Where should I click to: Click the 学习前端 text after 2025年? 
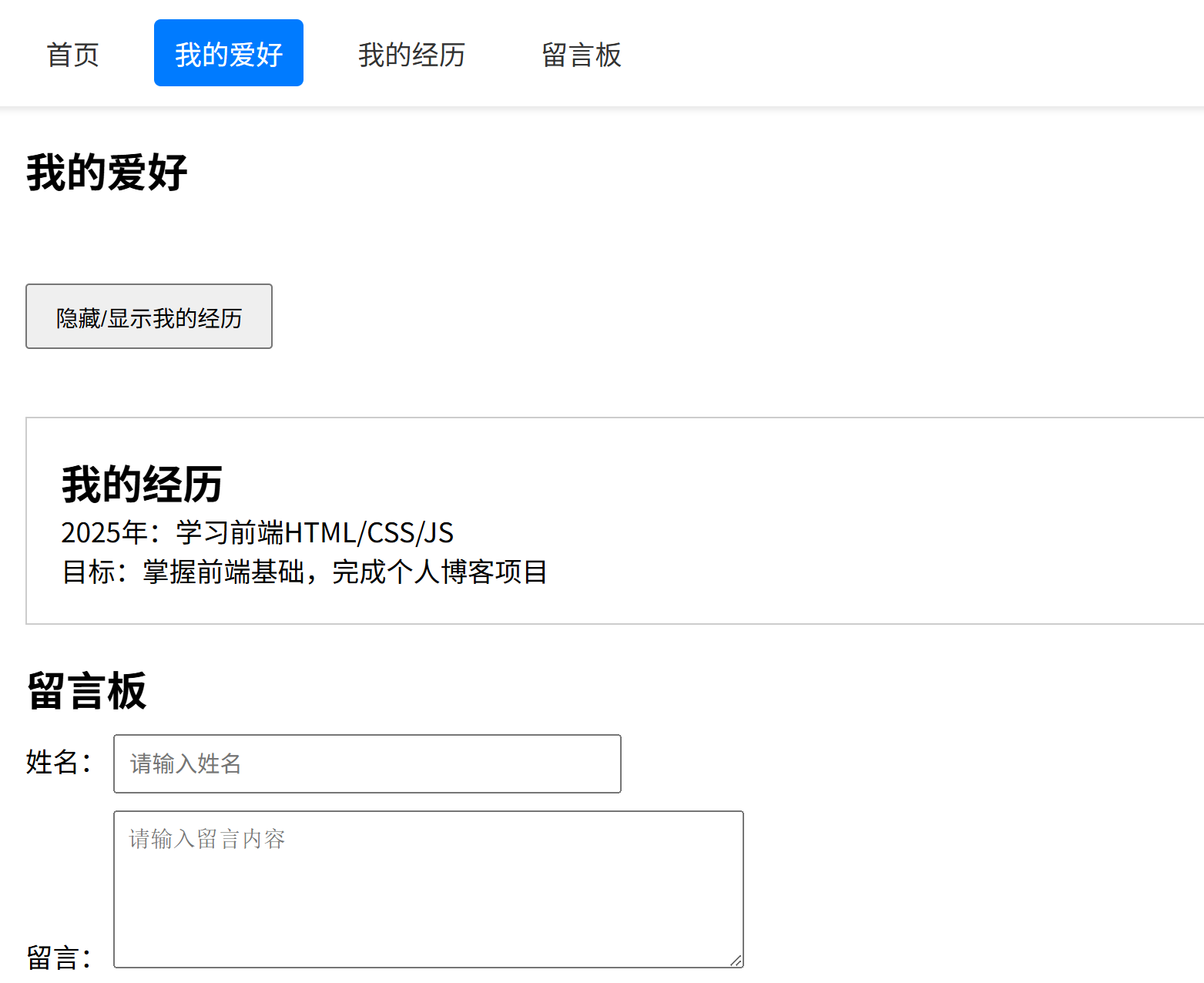click(x=230, y=532)
